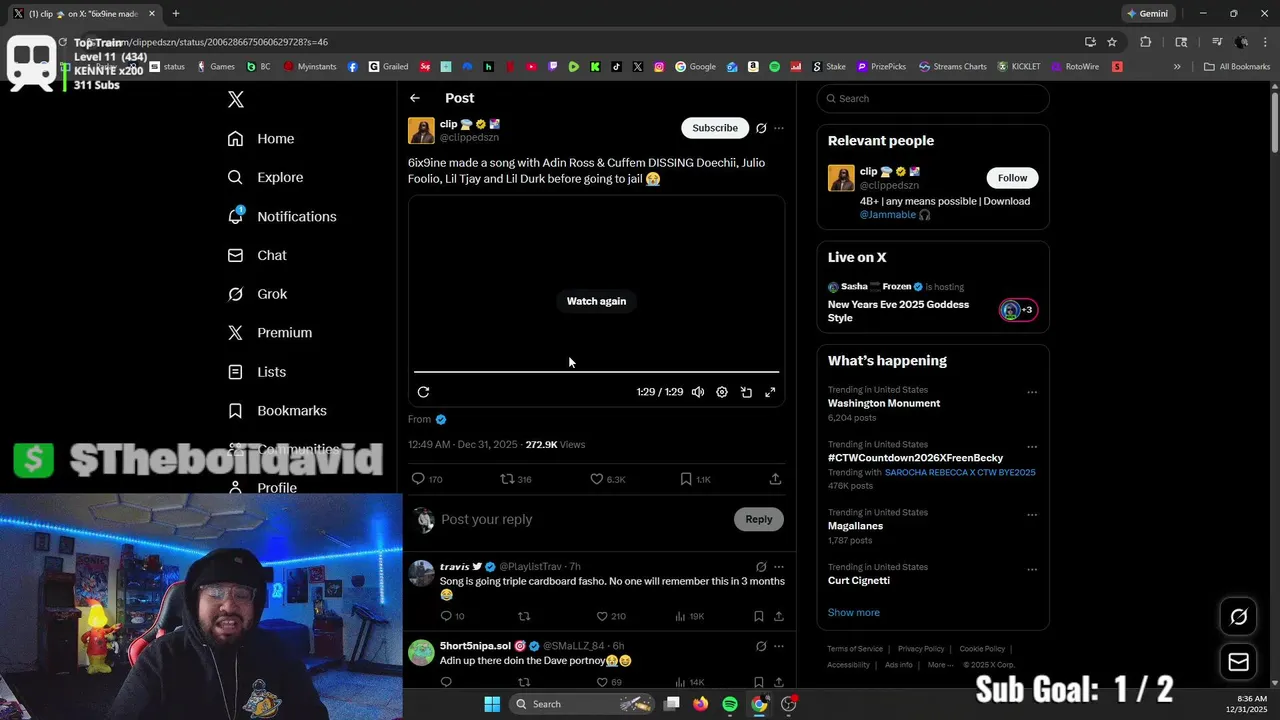Open the Stake bookmark
The height and width of the screenshot is (720, 1280).
829,67
